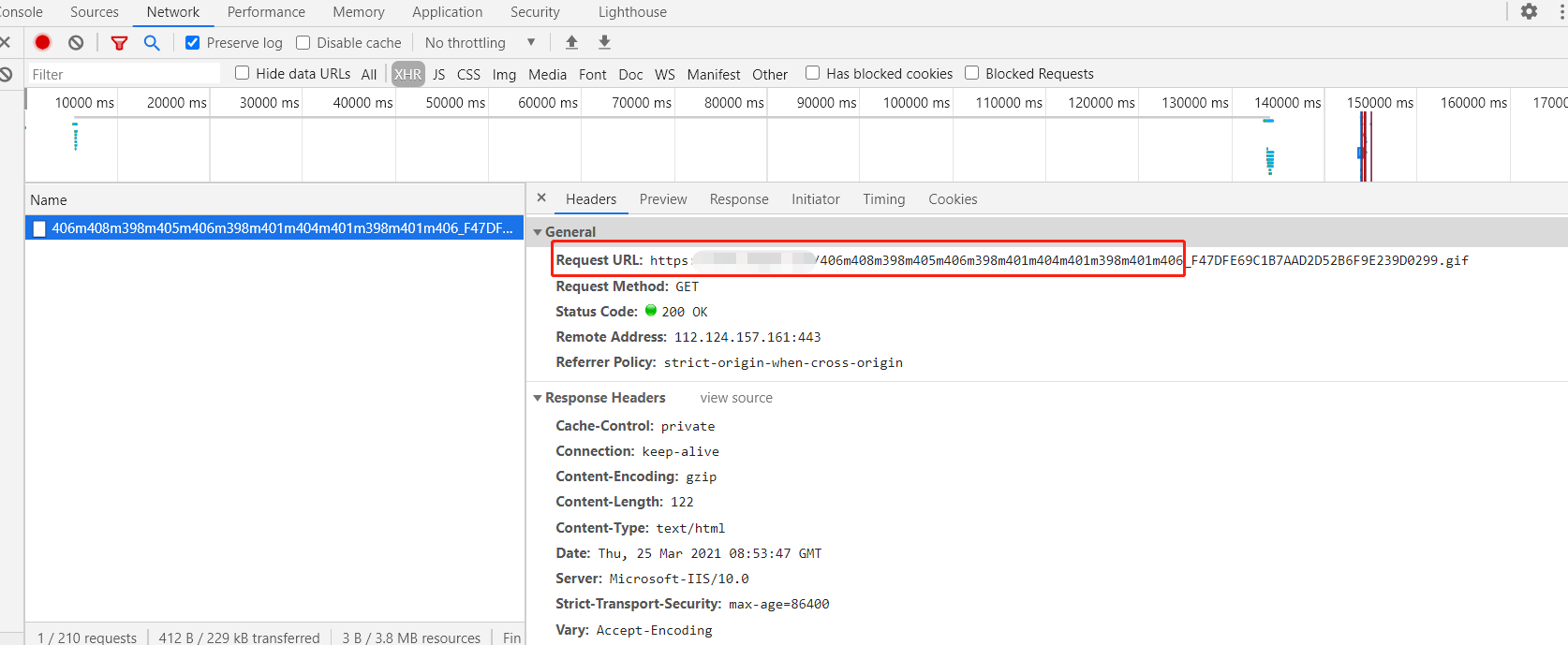Filter requests by Manifest
The width and height of the screenshot is (1568, 645).
click(x=714, y=74)
